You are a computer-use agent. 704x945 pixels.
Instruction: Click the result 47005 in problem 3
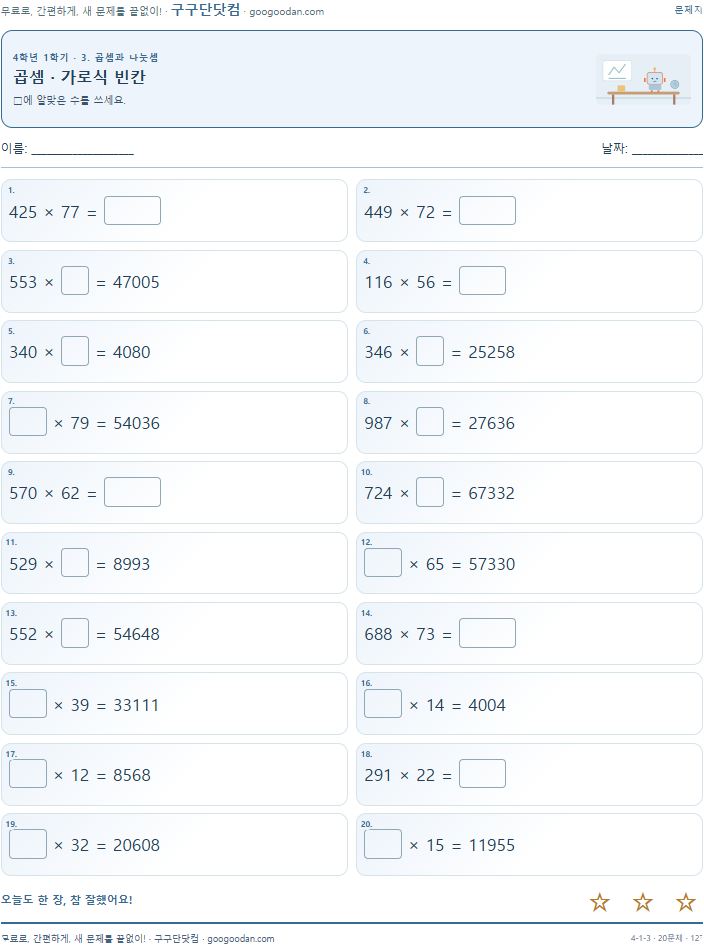(136, 282)
